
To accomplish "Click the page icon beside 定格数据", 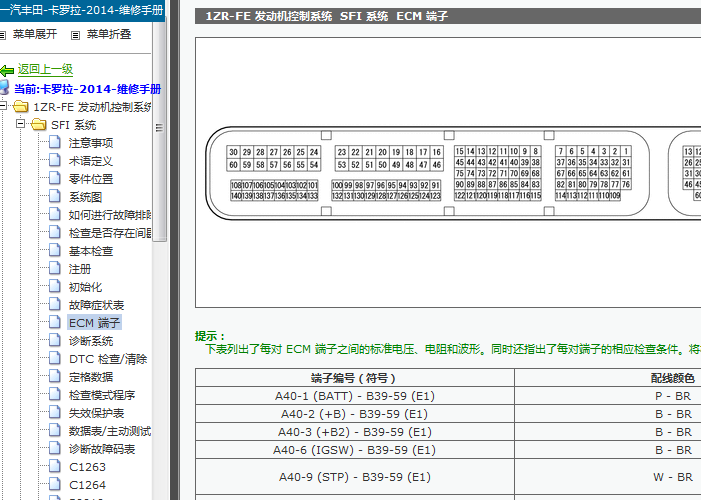I will point(55,376).
